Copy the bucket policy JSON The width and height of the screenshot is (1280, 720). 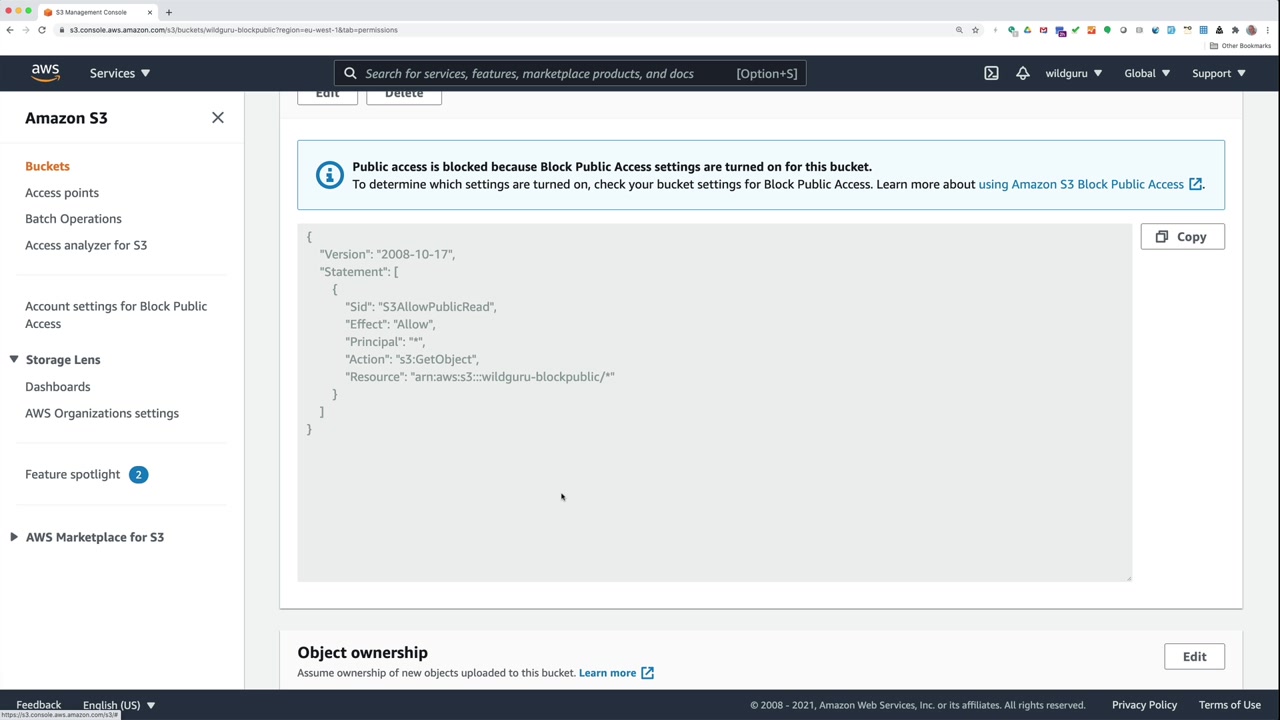[1182, 237]
